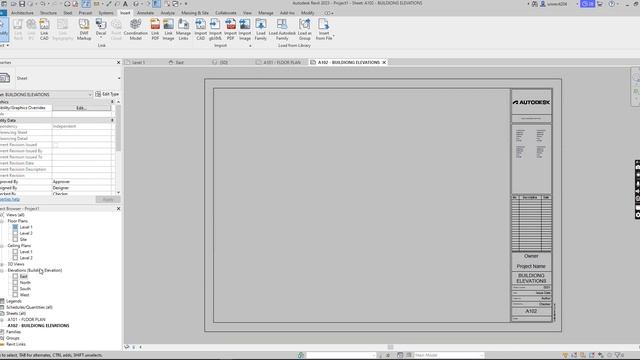Select the Import Image tool
Image resolution: width=640 pixels, height=360 pixels.
245,29
